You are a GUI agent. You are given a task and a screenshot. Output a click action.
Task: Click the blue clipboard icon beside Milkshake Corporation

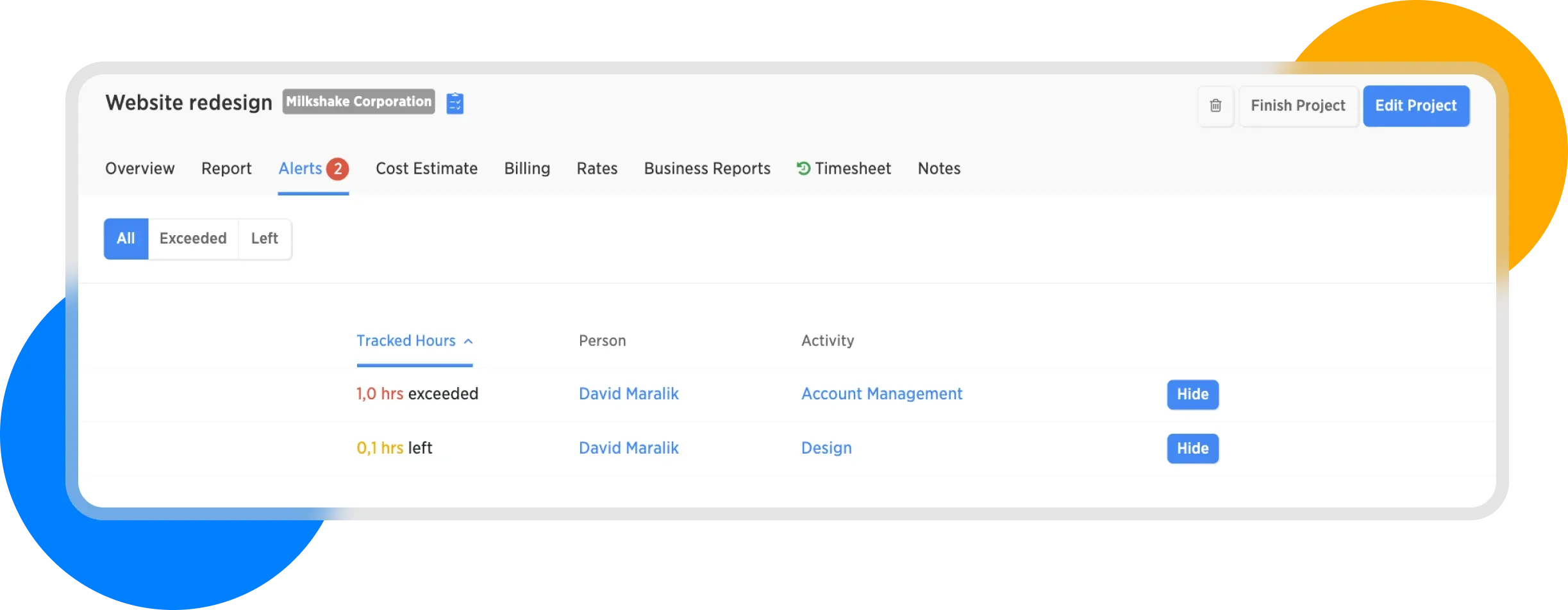pyautogui.click(x=455, y=103)
